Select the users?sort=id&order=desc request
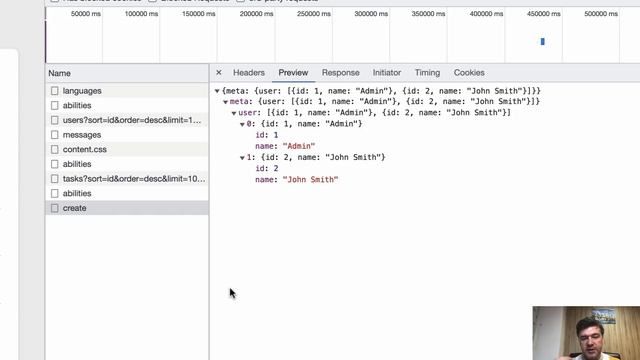640x360 pixels. tap(127, 120)
